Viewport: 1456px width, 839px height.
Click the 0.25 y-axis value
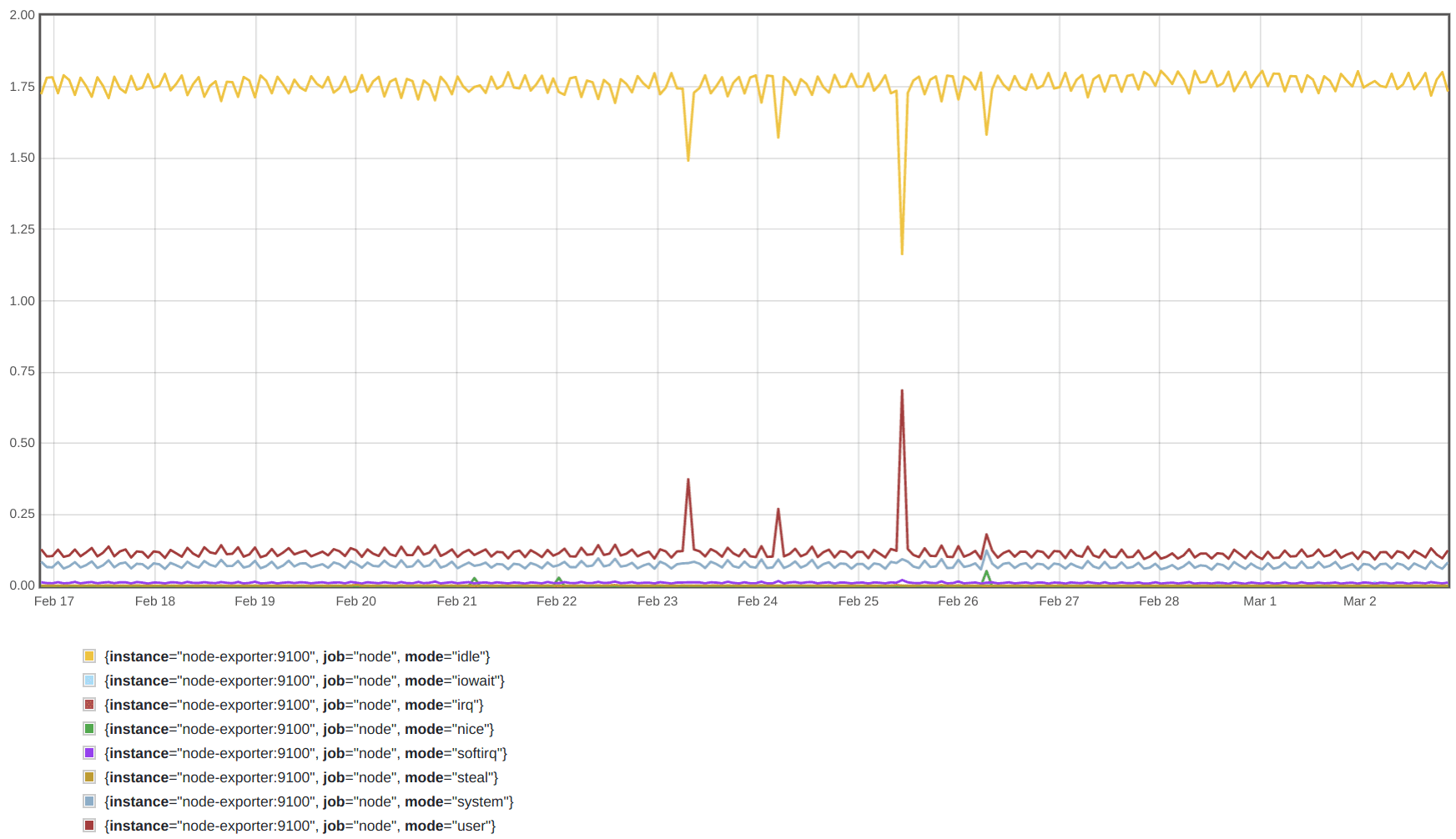(23, 514)
